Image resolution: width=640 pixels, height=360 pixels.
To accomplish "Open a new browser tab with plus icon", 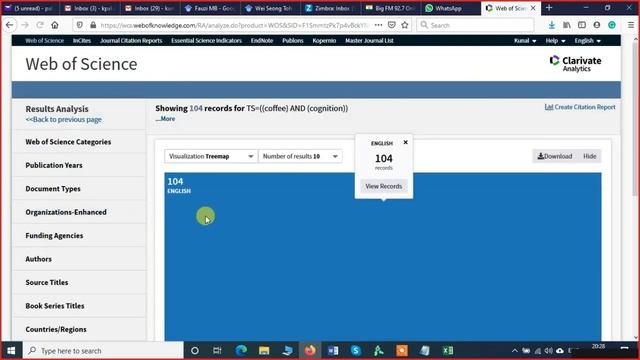I will (x=549, y=8).
